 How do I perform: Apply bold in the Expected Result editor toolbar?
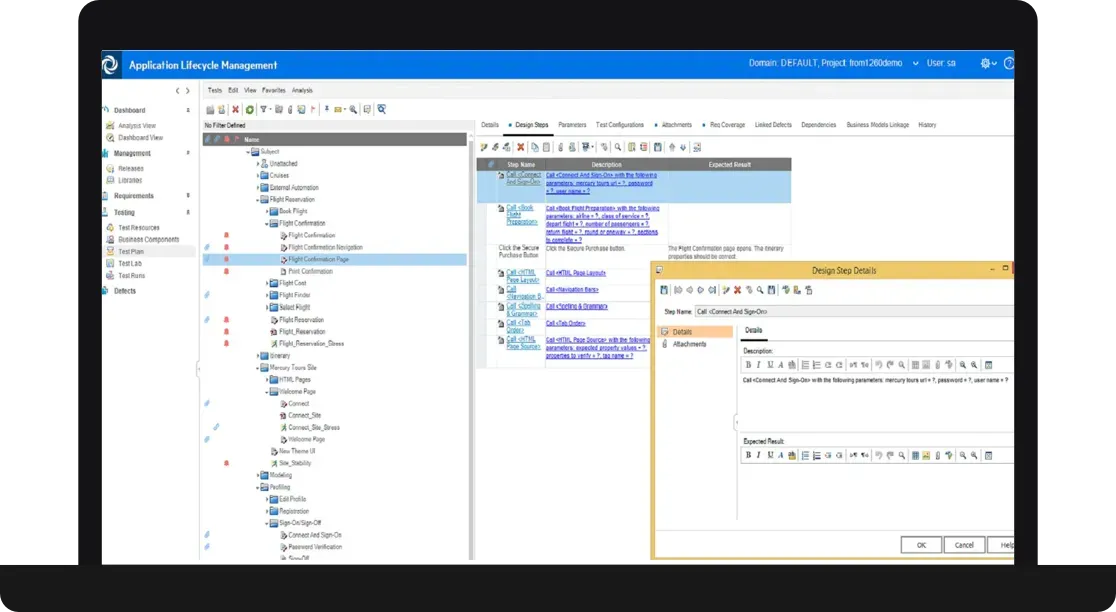point(748,455)
